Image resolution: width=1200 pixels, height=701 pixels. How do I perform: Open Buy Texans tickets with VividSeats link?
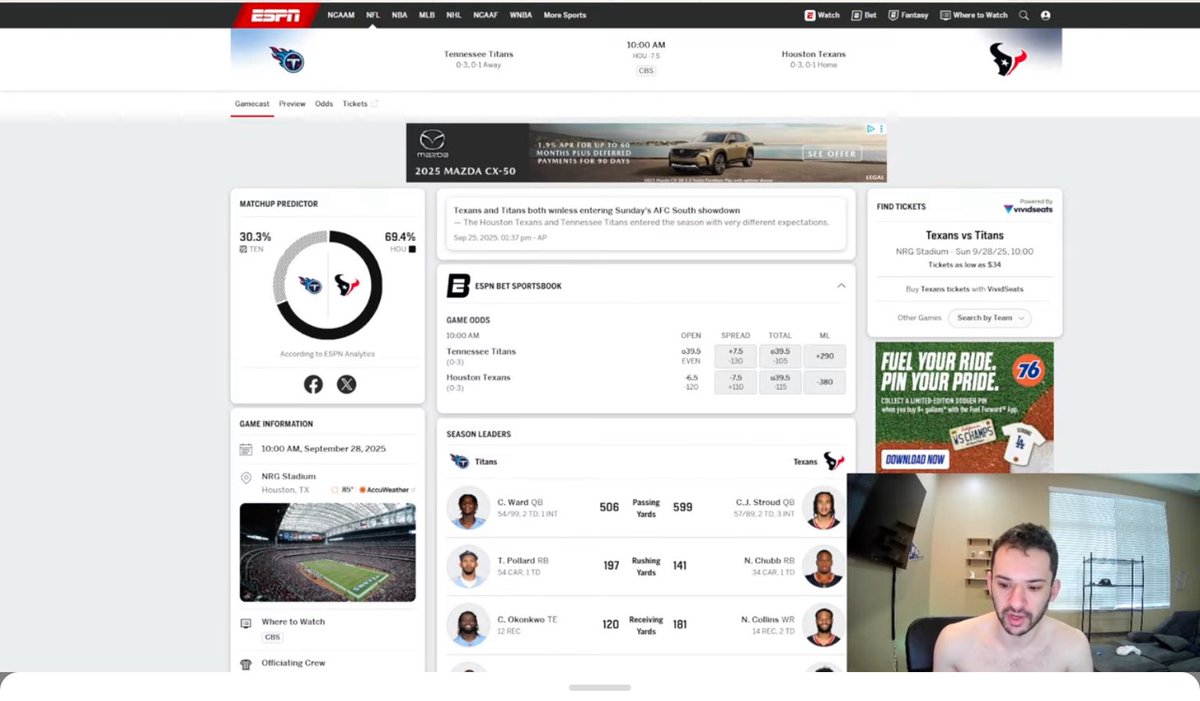pyautogui.click(x=964, y=289)
